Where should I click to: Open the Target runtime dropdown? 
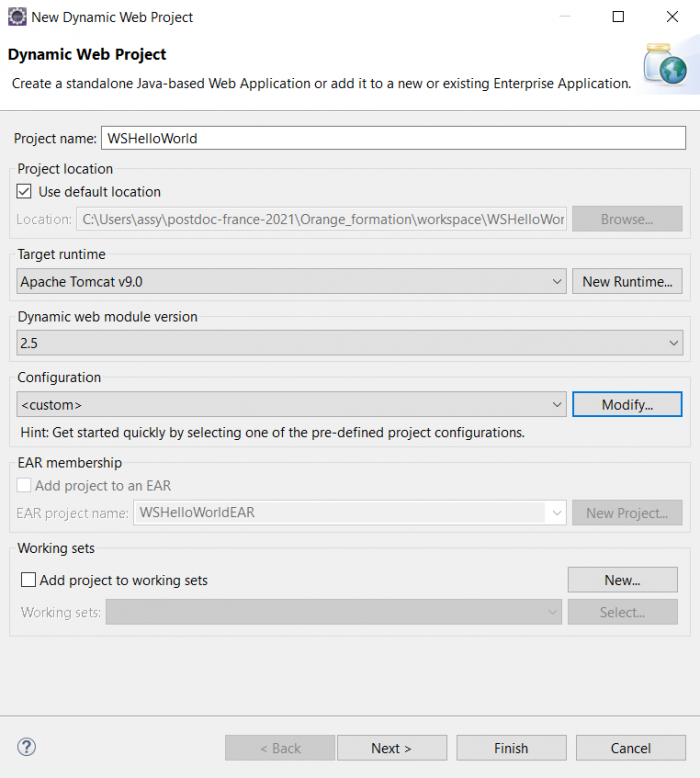[x=291, y=281]
